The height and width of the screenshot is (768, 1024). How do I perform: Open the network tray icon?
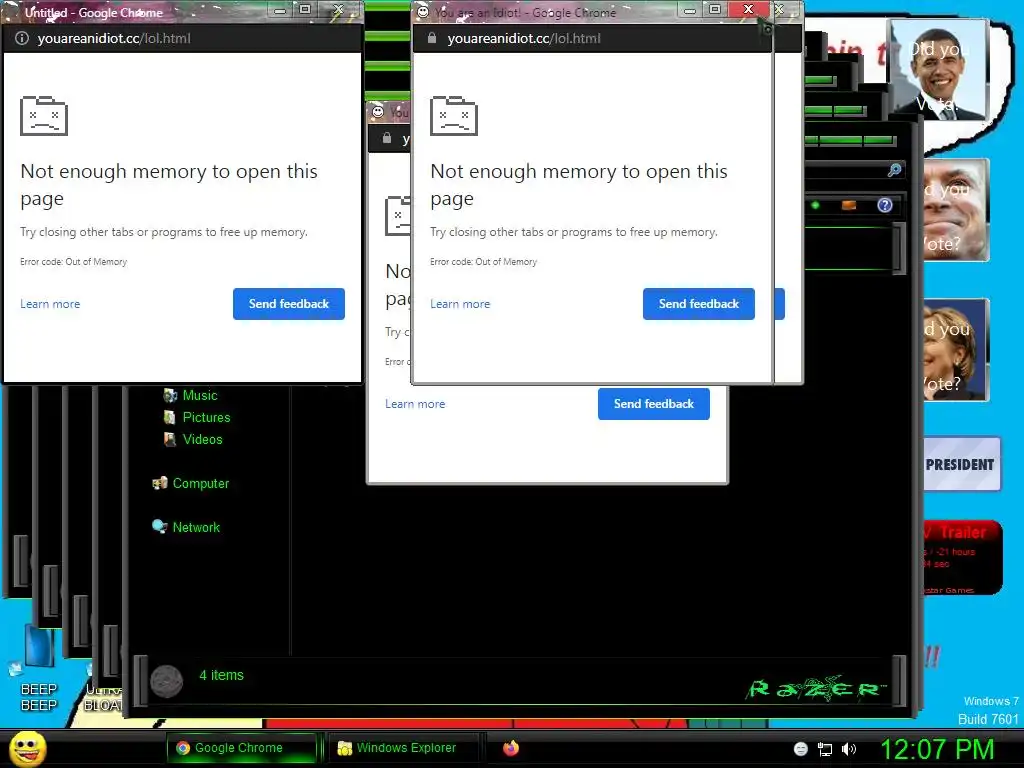click(x=825, y=749)
